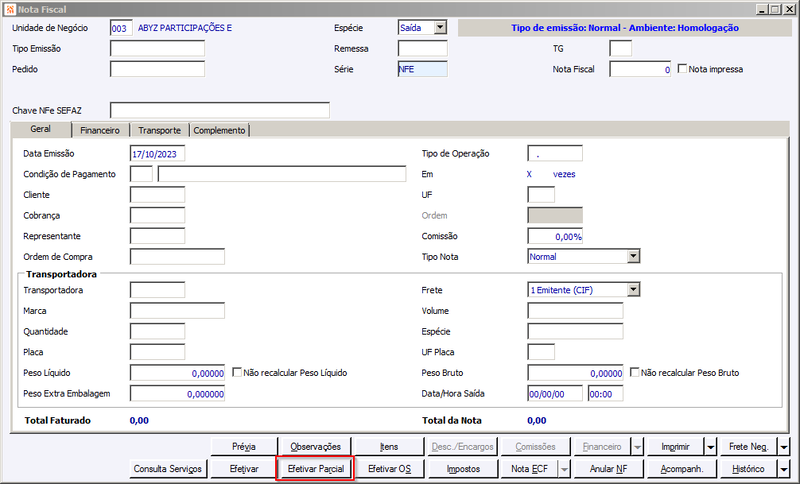Expand the Tipo Nota dropdown
Viewport: 800px width, 484px height.
[x=633, y=256]
